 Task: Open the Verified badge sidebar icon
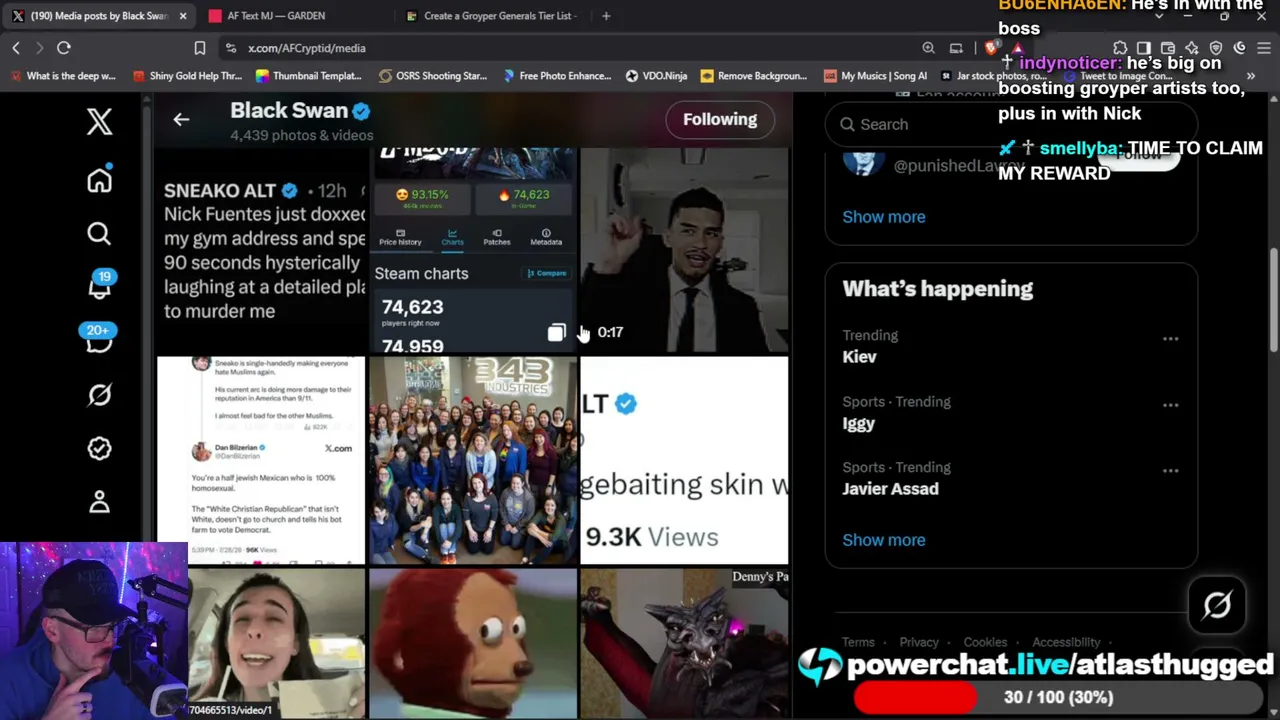tap(99, 448)
